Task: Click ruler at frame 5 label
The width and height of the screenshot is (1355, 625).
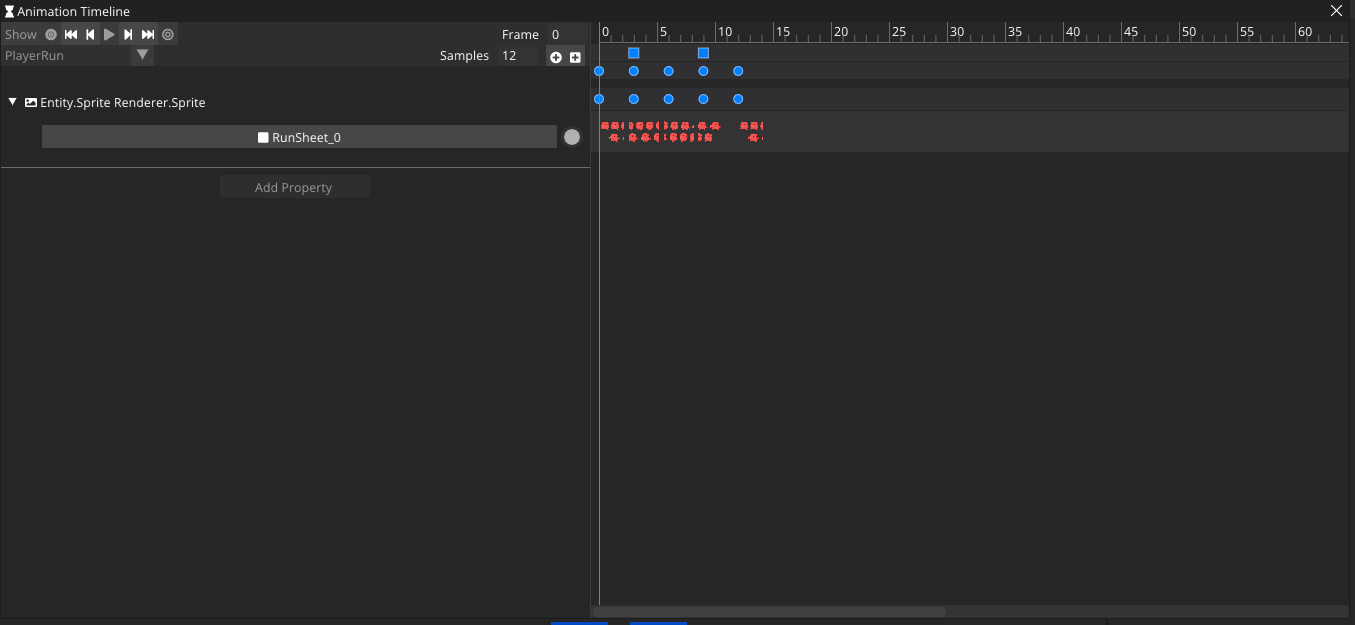Action: tap(663, 32)
